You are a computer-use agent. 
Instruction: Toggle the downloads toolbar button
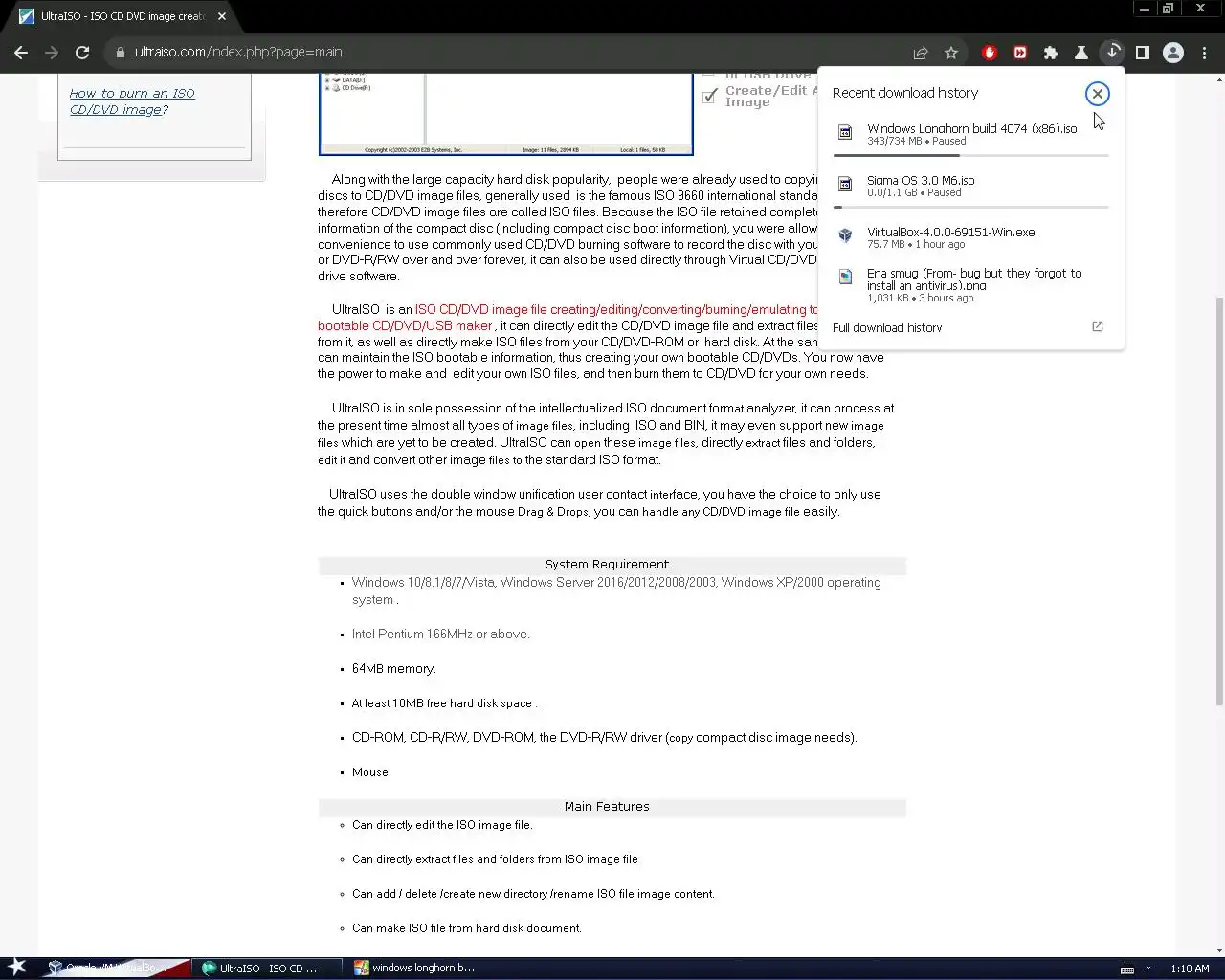click(x=1112, y=53)
